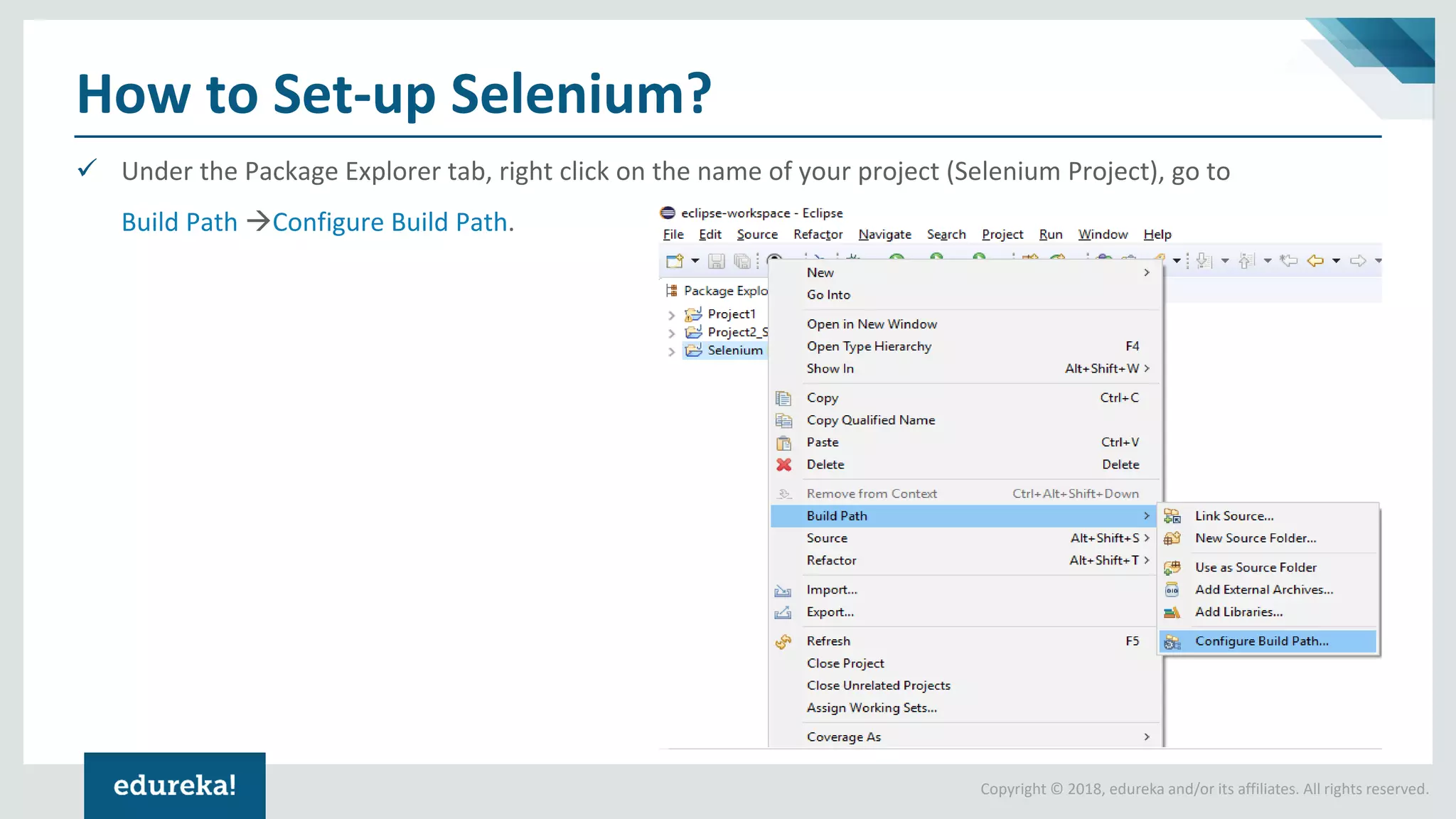Open the Window menu
Viewport: 1456px width, 819px height.
(1103, 234)
